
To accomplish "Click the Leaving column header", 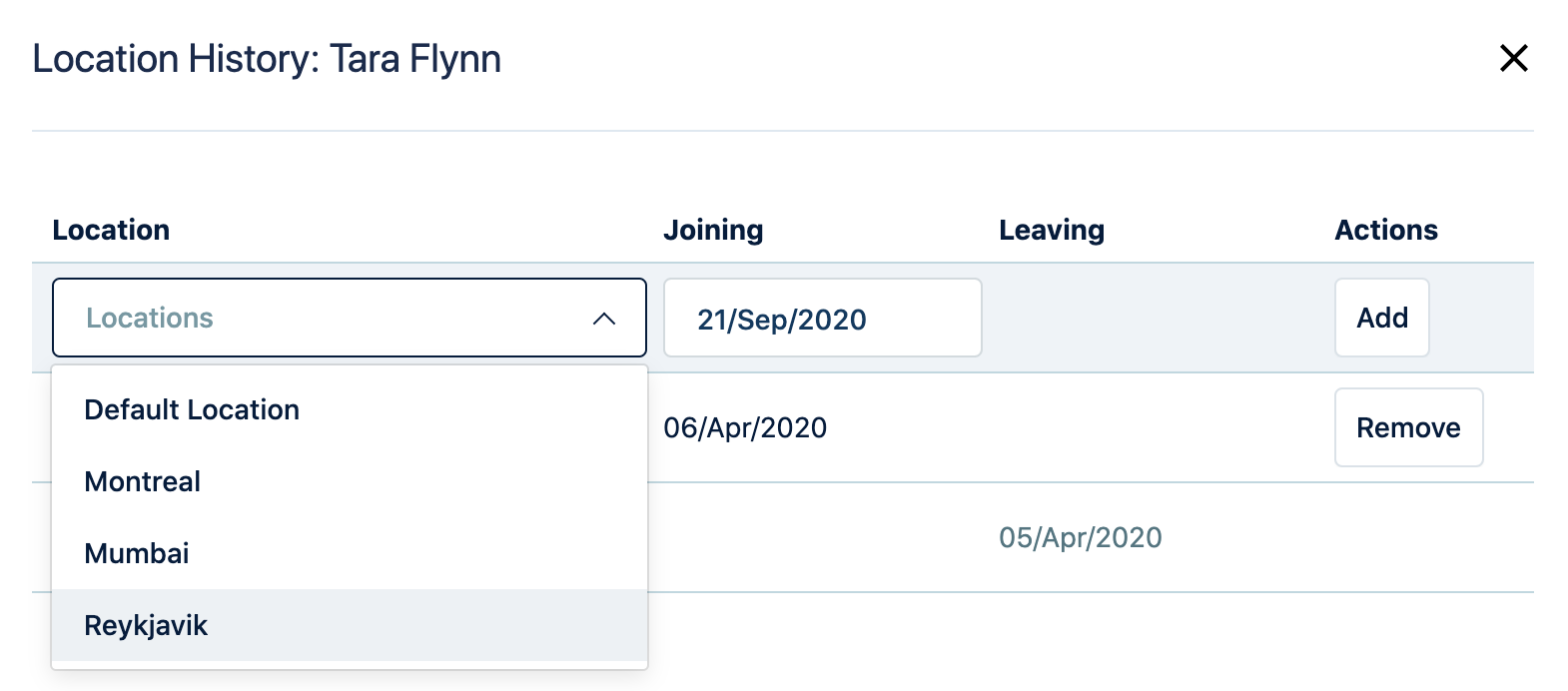I will [1051, 230].
